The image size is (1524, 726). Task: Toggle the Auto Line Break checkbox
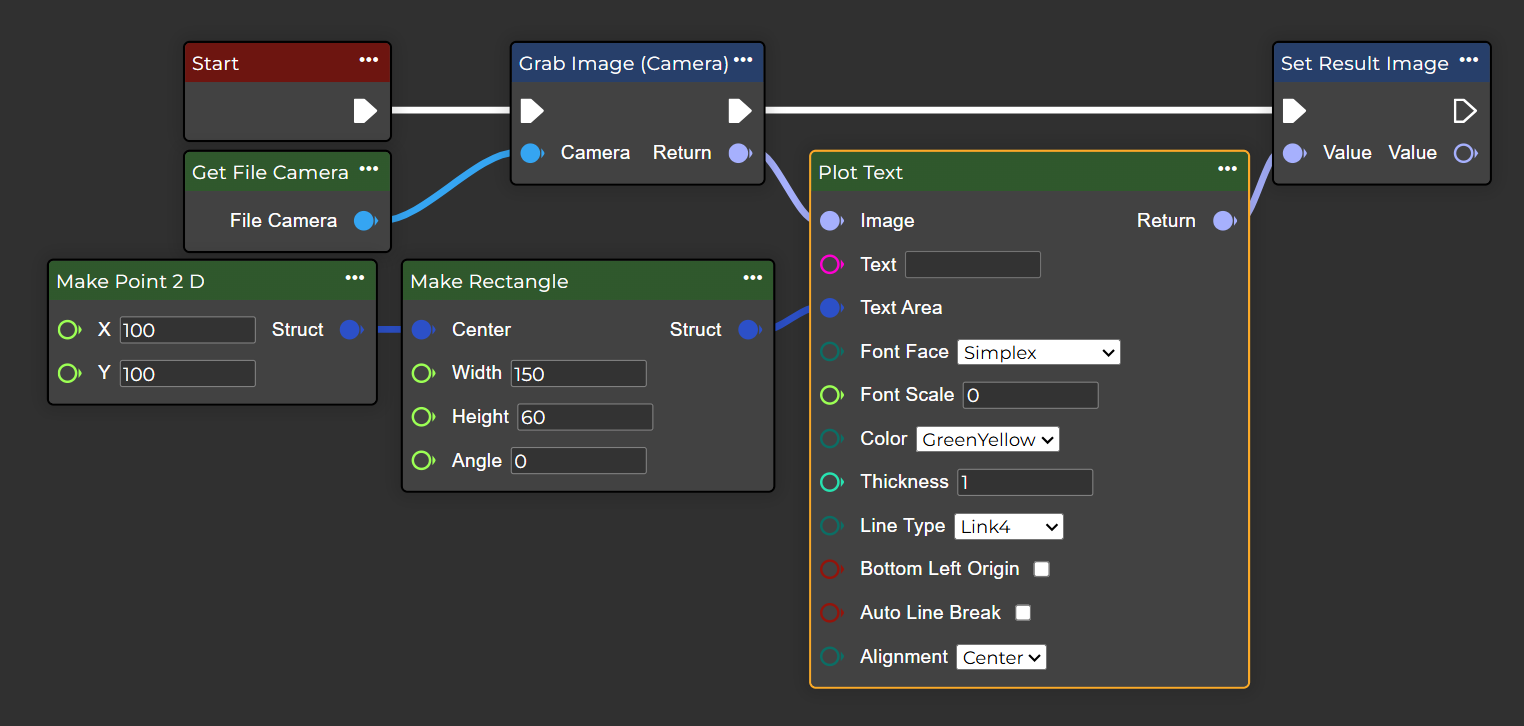[x=1022, y=613]
